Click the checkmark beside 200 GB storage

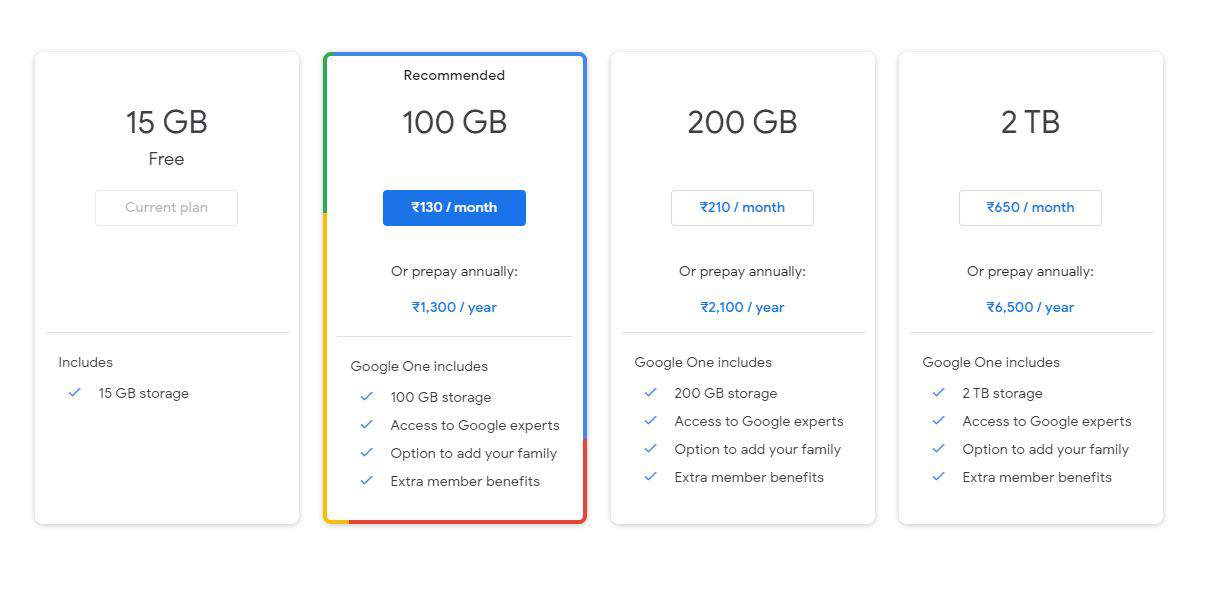650,393
